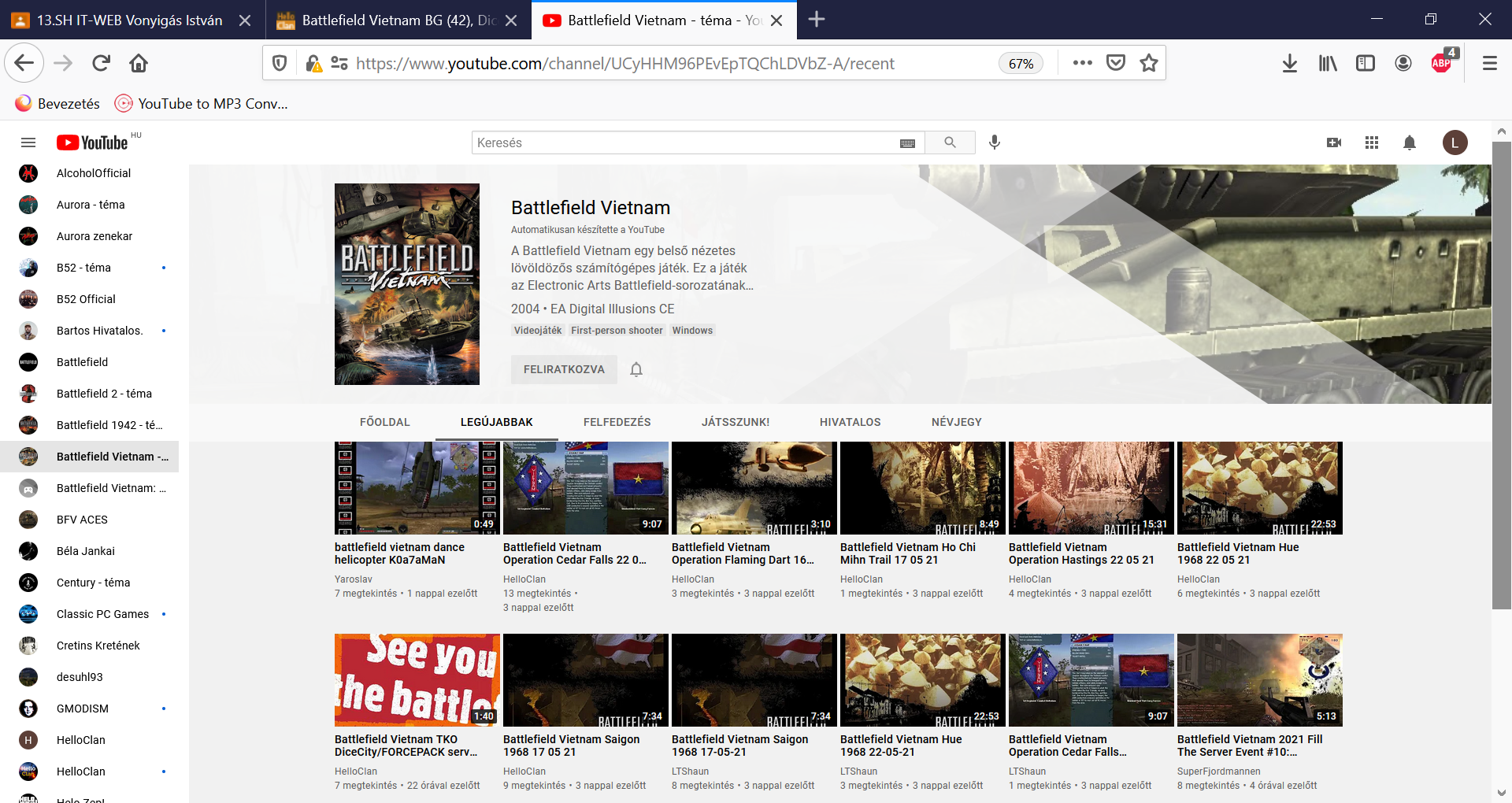
Task: Open Firefox account icon
Action: click(1403, 63)
